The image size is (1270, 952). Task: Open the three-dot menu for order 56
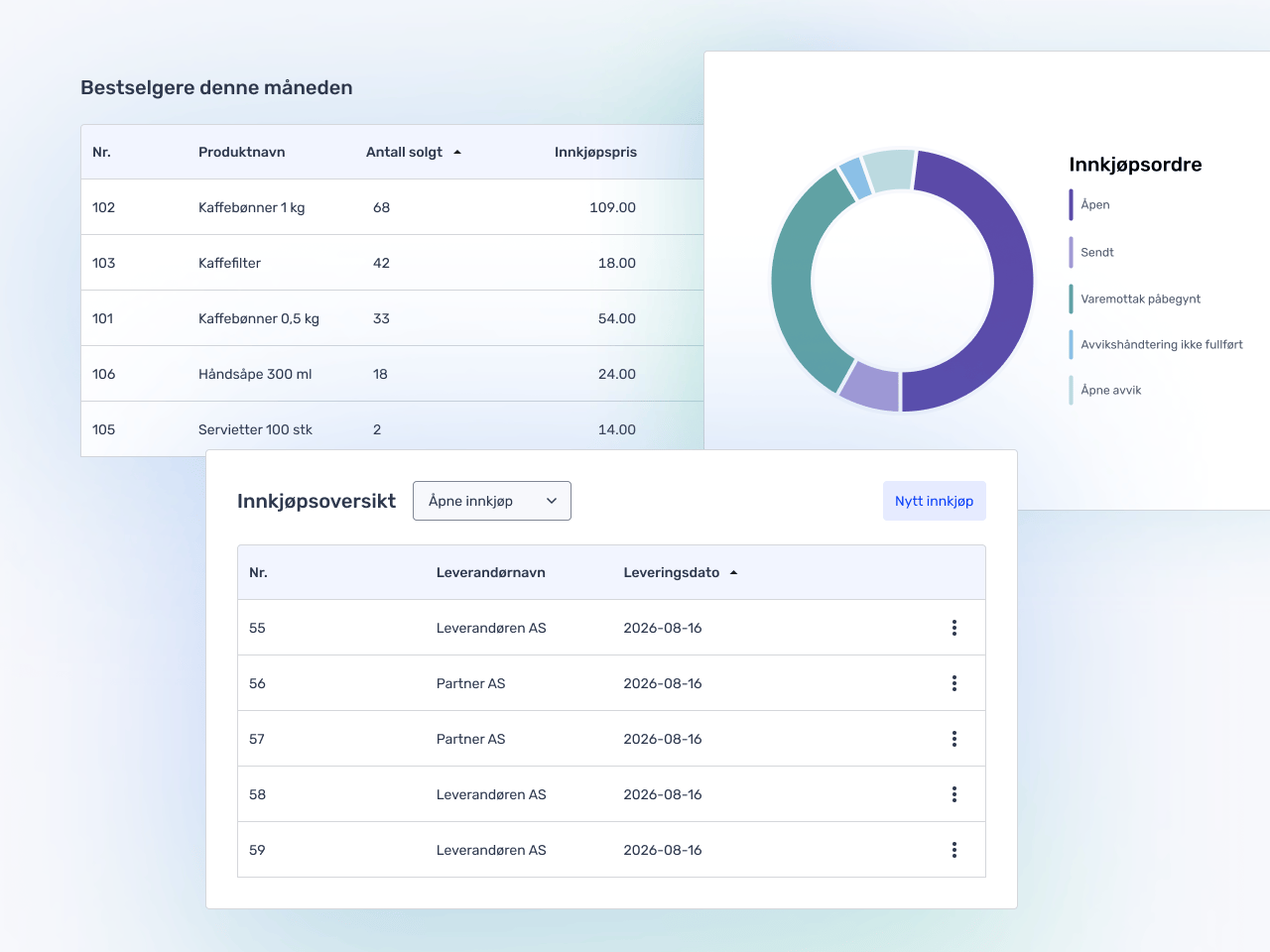[953, 683]
